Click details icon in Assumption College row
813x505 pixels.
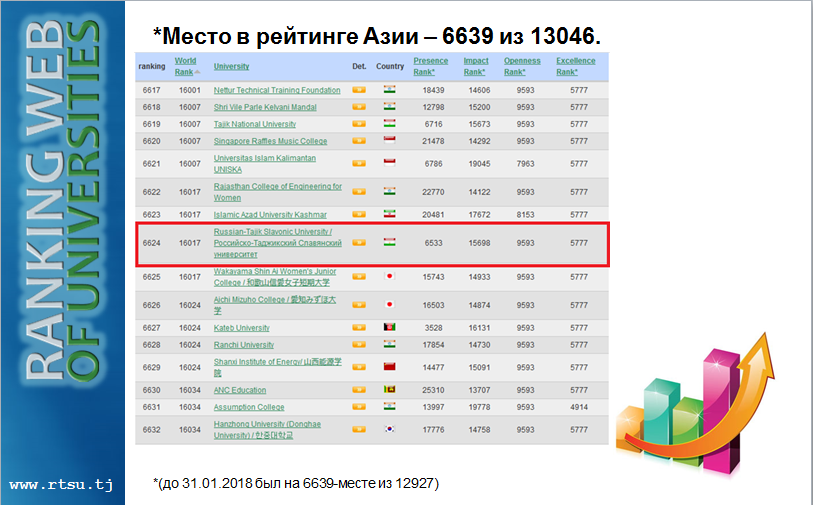(359, 407)
